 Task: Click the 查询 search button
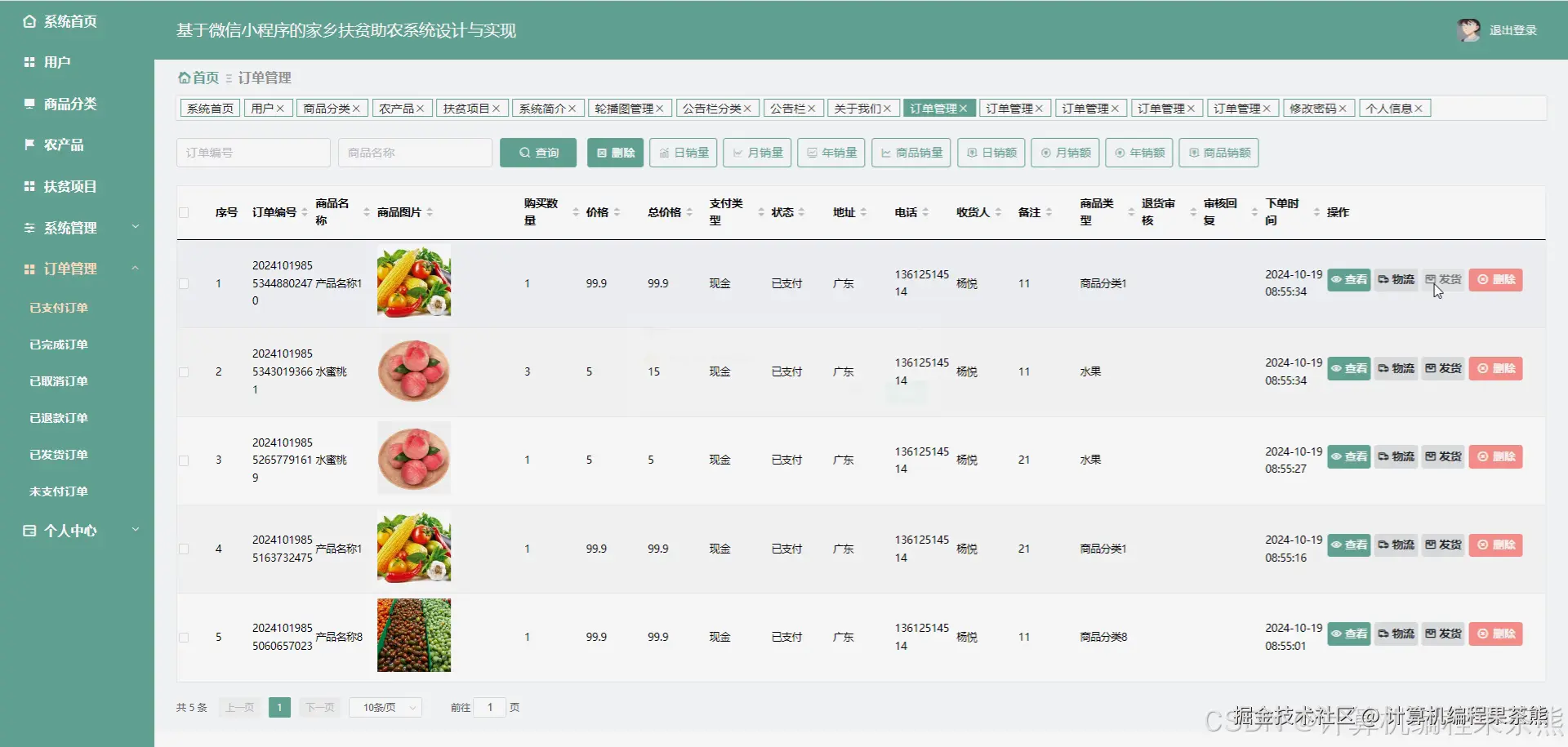coord(538,153)
